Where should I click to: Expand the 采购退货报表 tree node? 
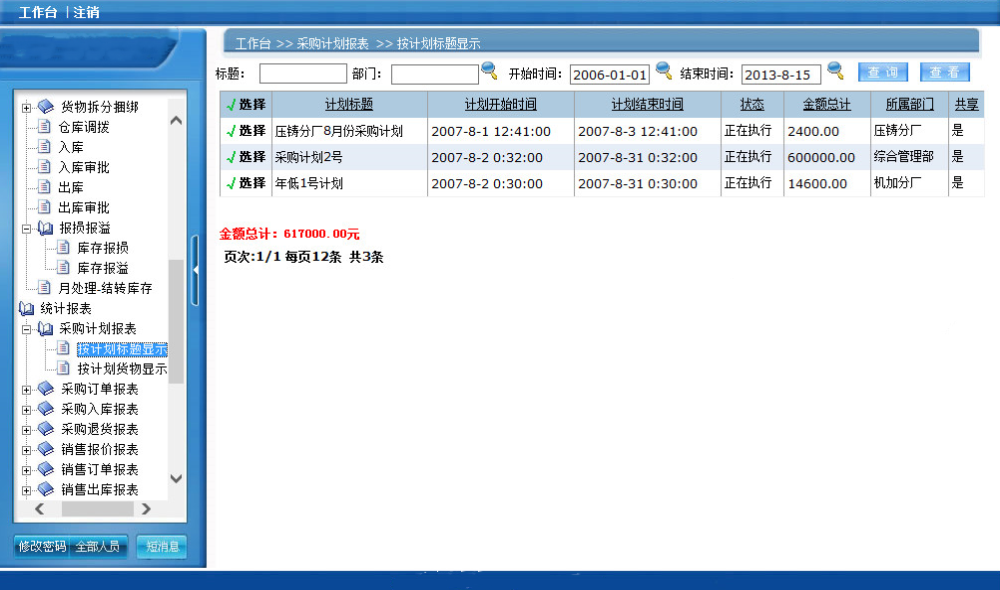pos(26,431)
